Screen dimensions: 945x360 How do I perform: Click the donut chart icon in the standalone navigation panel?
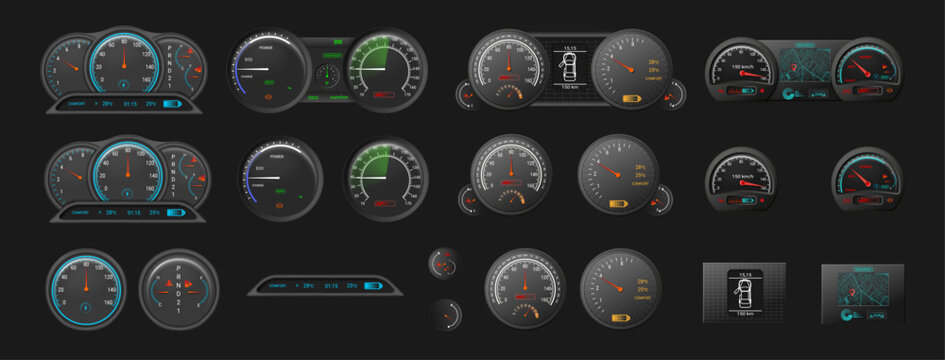point(846,314)
